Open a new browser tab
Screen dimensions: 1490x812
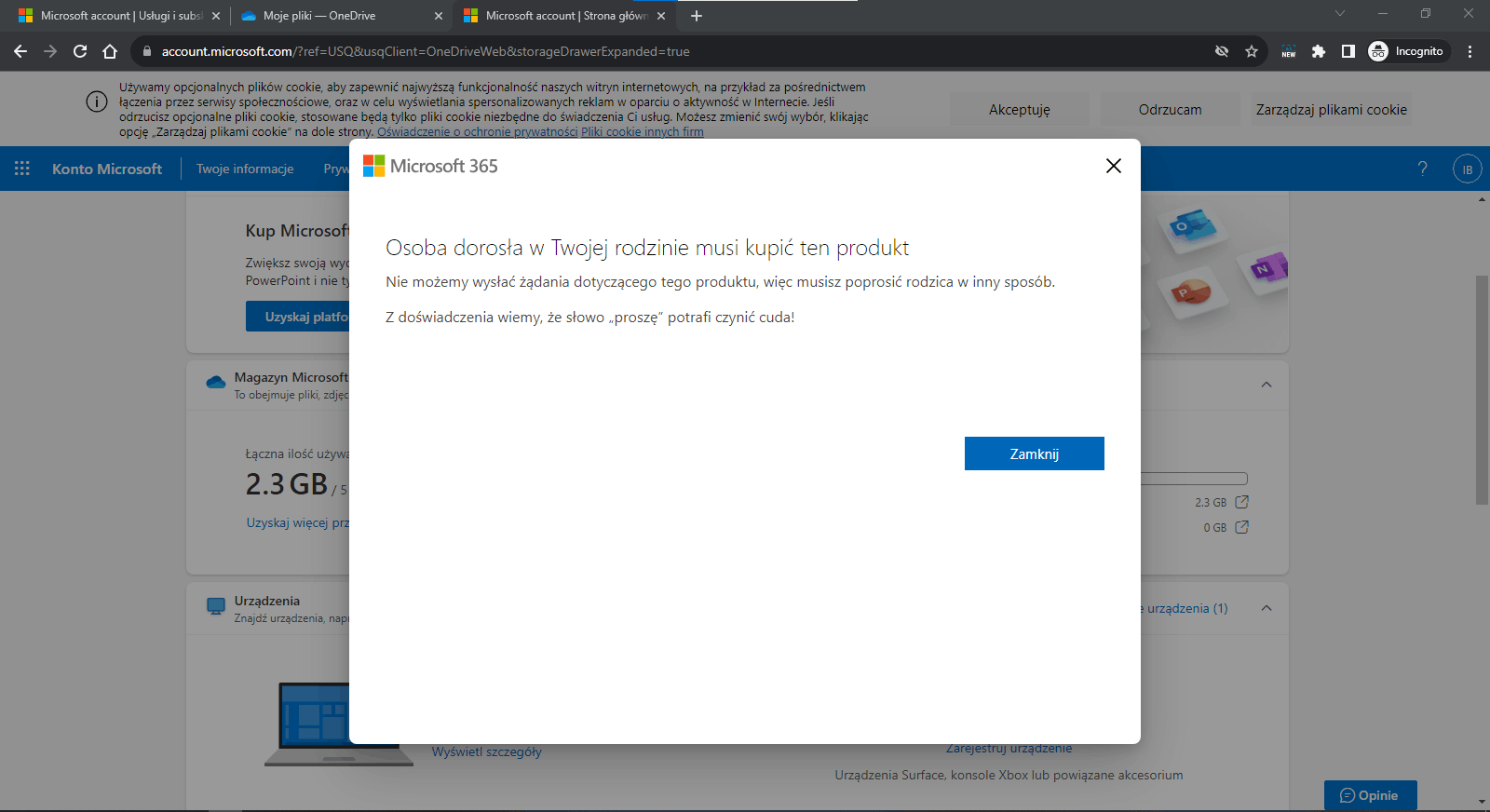click(x=697, y=16)
